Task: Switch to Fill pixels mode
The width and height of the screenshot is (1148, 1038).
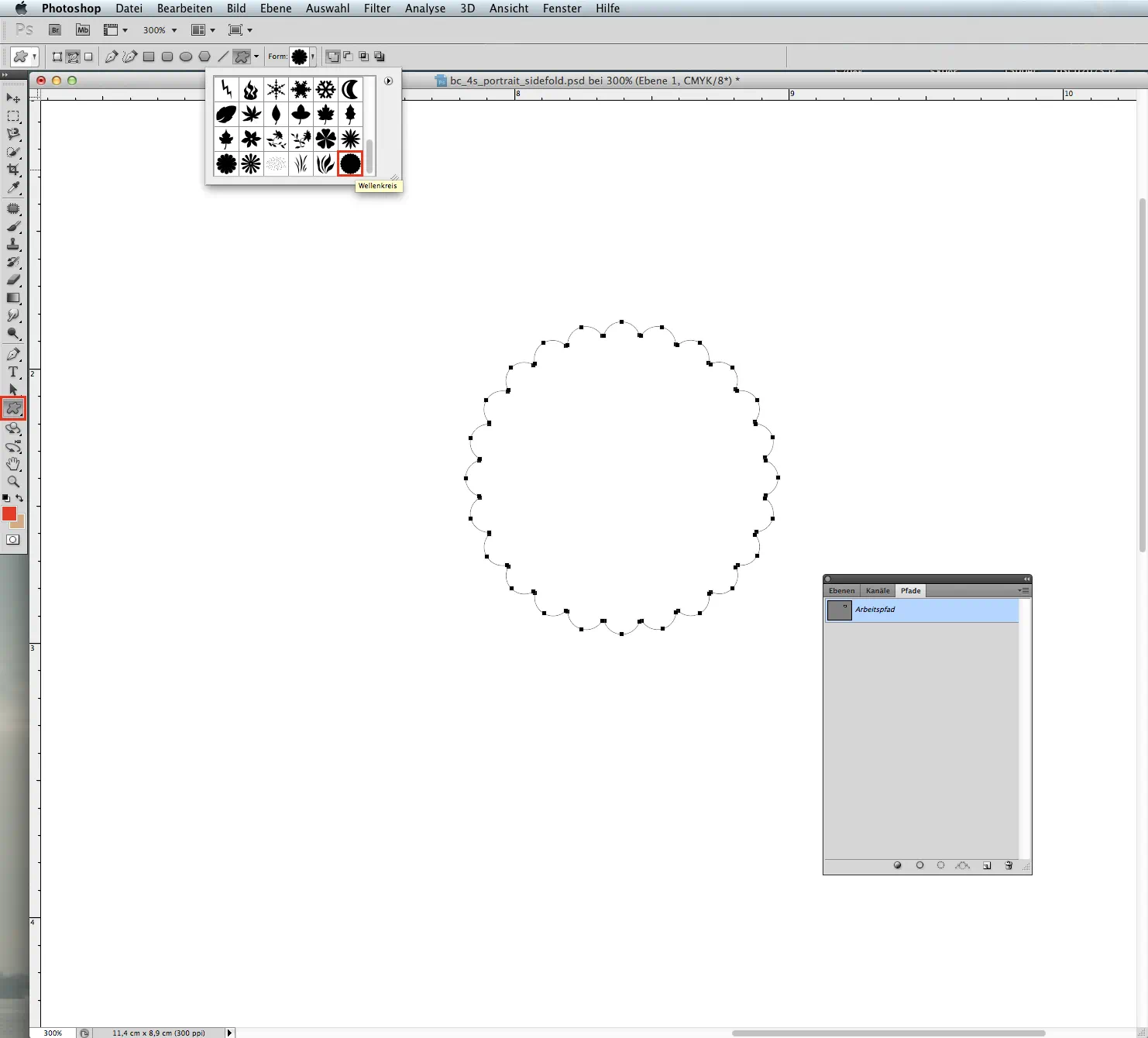Action: (x=88, y=57)
